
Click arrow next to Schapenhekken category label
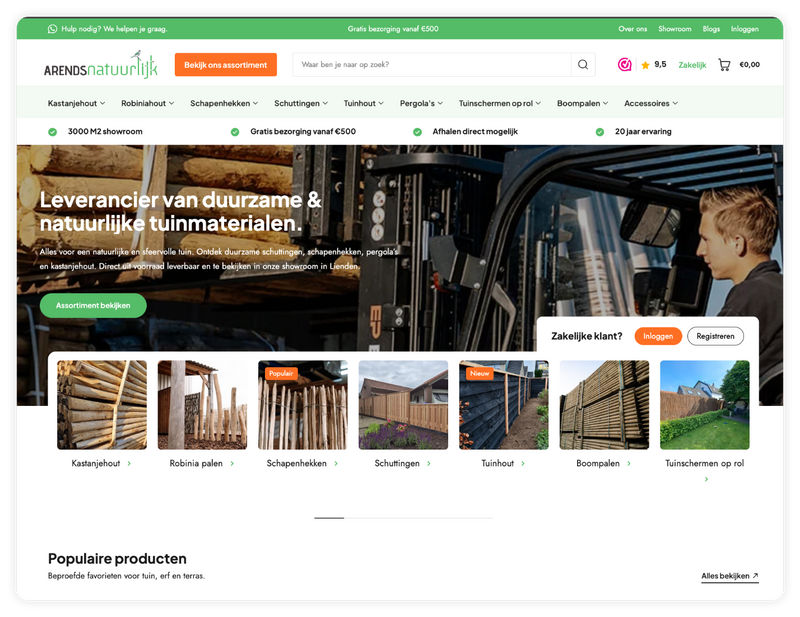click(336, 463)
